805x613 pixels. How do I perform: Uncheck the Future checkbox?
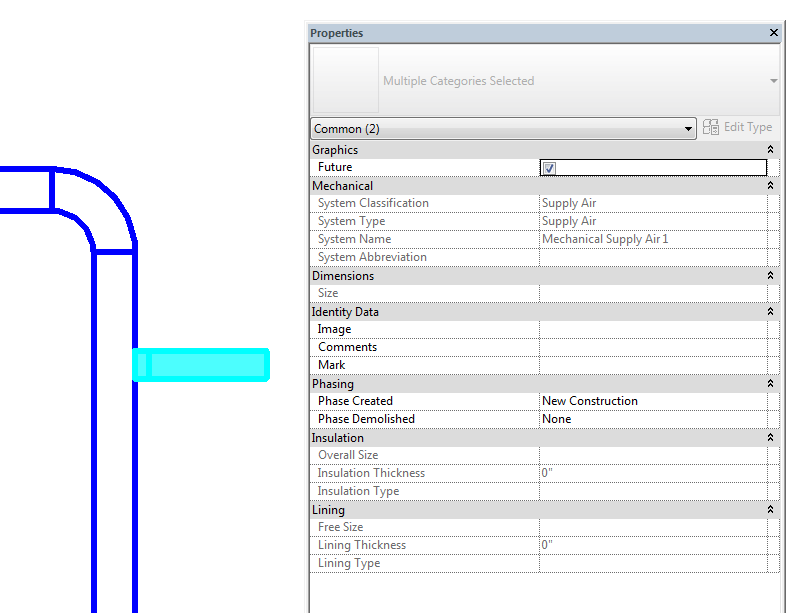(548, 167)
